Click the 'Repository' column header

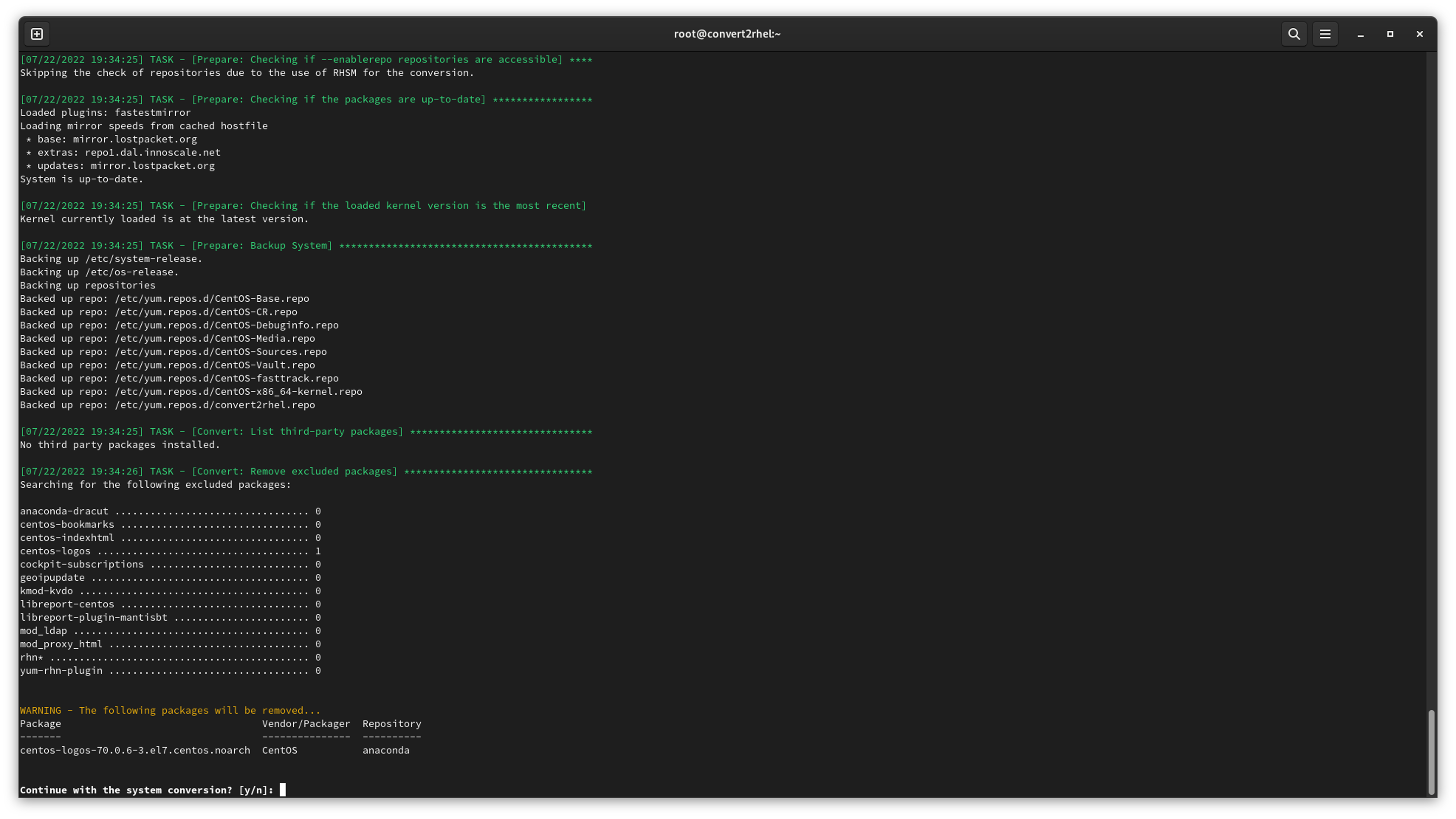(391, 724)
